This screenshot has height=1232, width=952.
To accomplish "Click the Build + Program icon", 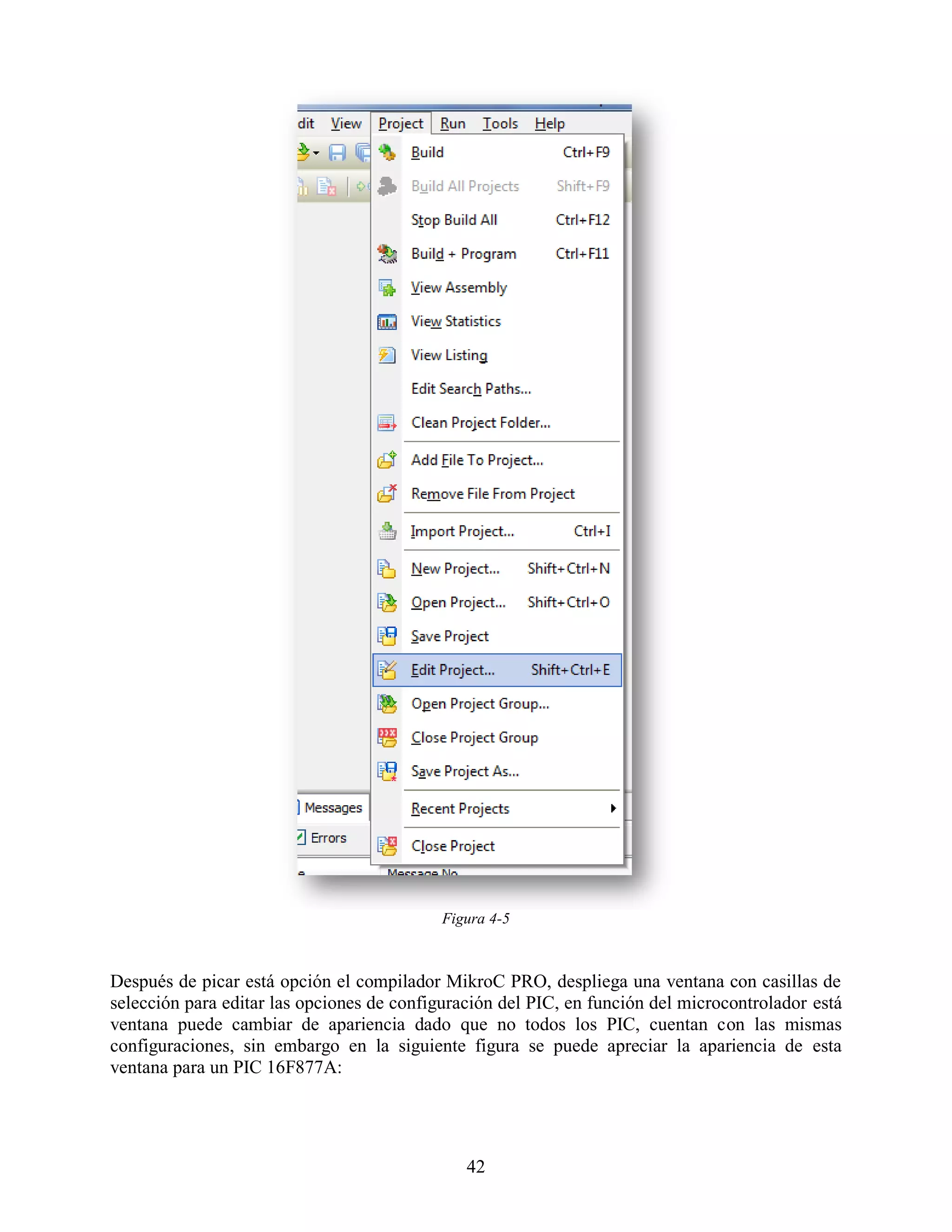I will click(x=387, y=254).
